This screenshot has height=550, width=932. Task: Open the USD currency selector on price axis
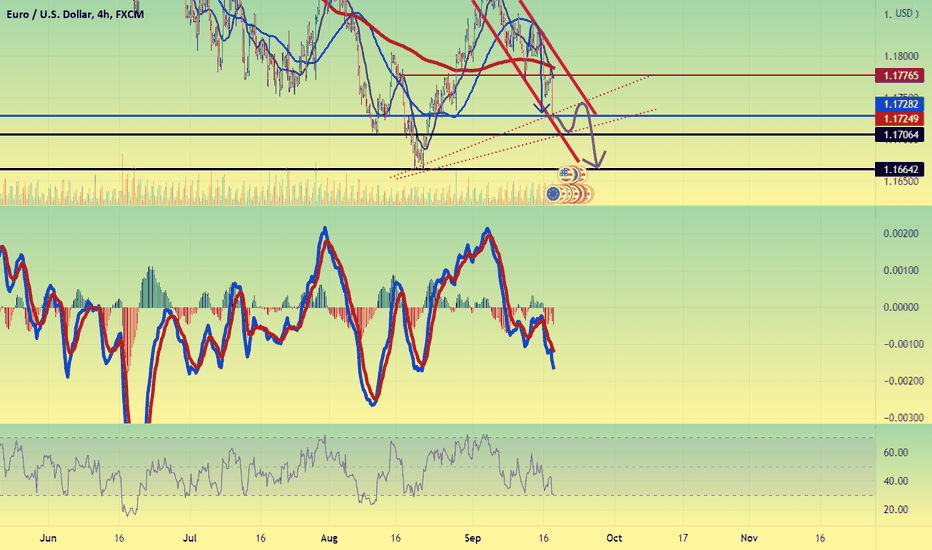(905, 13)
